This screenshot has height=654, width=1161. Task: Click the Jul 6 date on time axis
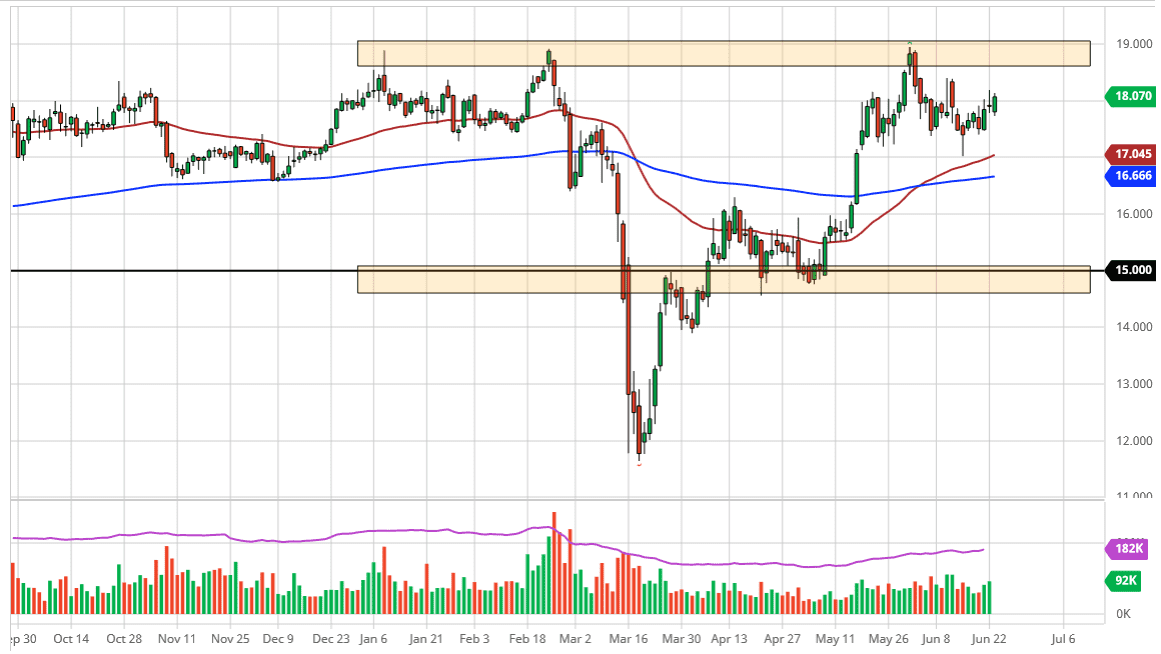click(1063, 638)
